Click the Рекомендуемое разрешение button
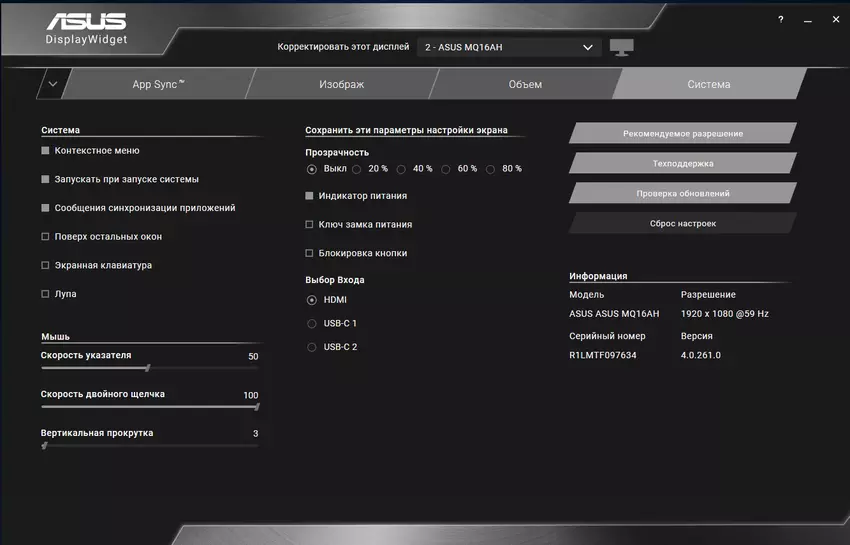The image size is (850, 545). [682, 133]
